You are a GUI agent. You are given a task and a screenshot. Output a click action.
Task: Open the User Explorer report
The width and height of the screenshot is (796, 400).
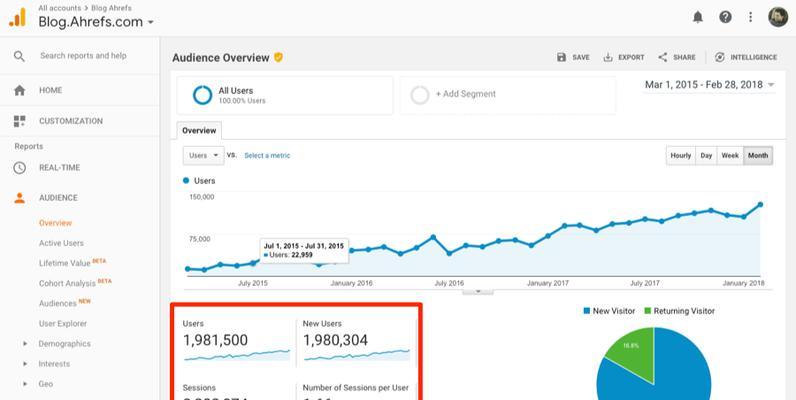pyautogui.click(x=63, y=323)
